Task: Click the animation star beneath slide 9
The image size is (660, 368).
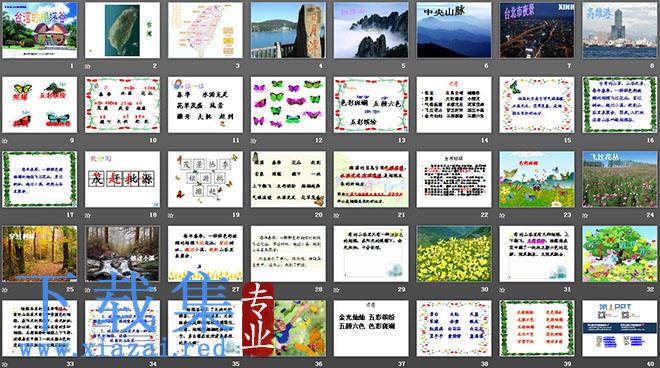Action: pos(5,141)
